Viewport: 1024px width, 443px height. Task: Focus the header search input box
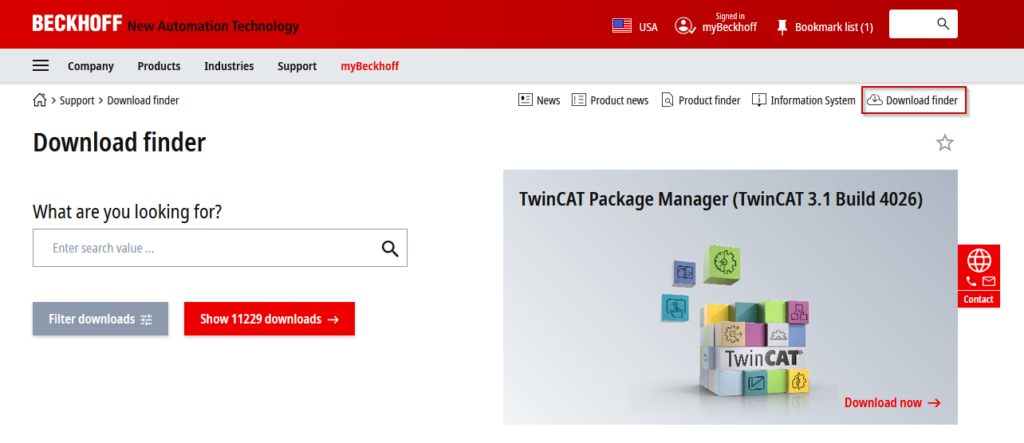click(x=923, y=24)
